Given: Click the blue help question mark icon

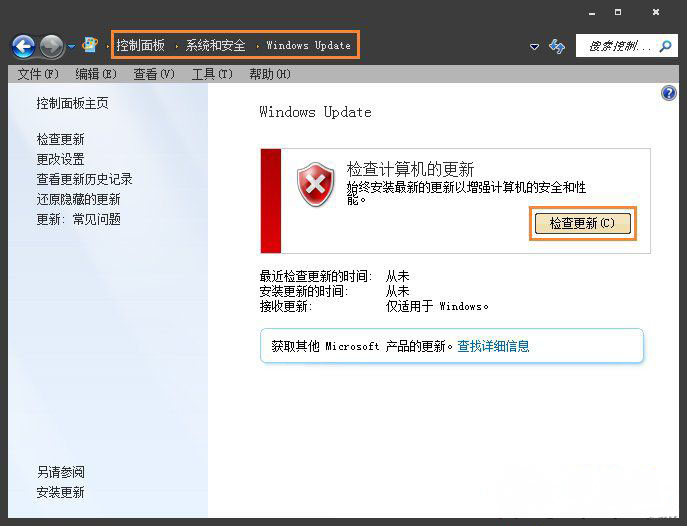Looking at the screenshot, I should point(669,93).
